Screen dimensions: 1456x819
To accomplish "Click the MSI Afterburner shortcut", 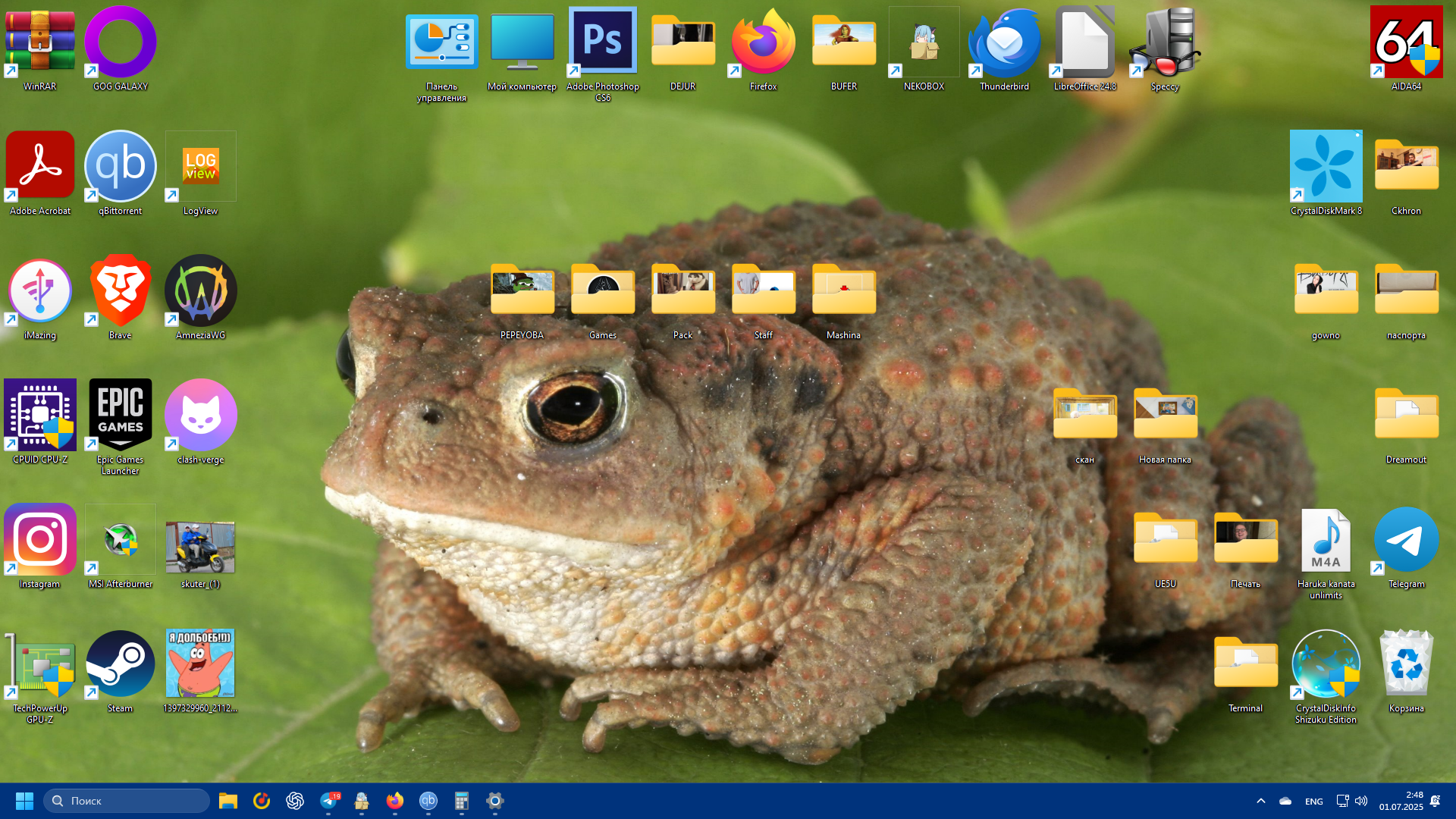I will pos(120,539).
